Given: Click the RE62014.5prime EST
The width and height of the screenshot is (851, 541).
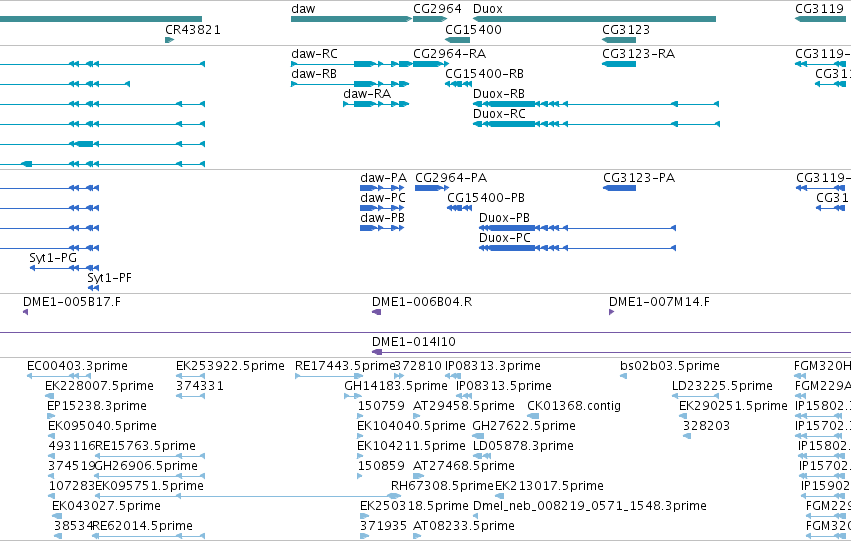Looking at the screenshot, I should point(149,536).
